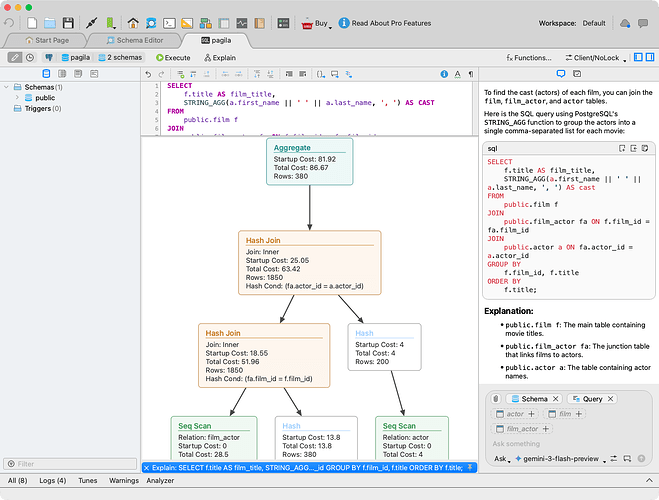Toggle the left sidebar panel visibility

click(638, 57)
